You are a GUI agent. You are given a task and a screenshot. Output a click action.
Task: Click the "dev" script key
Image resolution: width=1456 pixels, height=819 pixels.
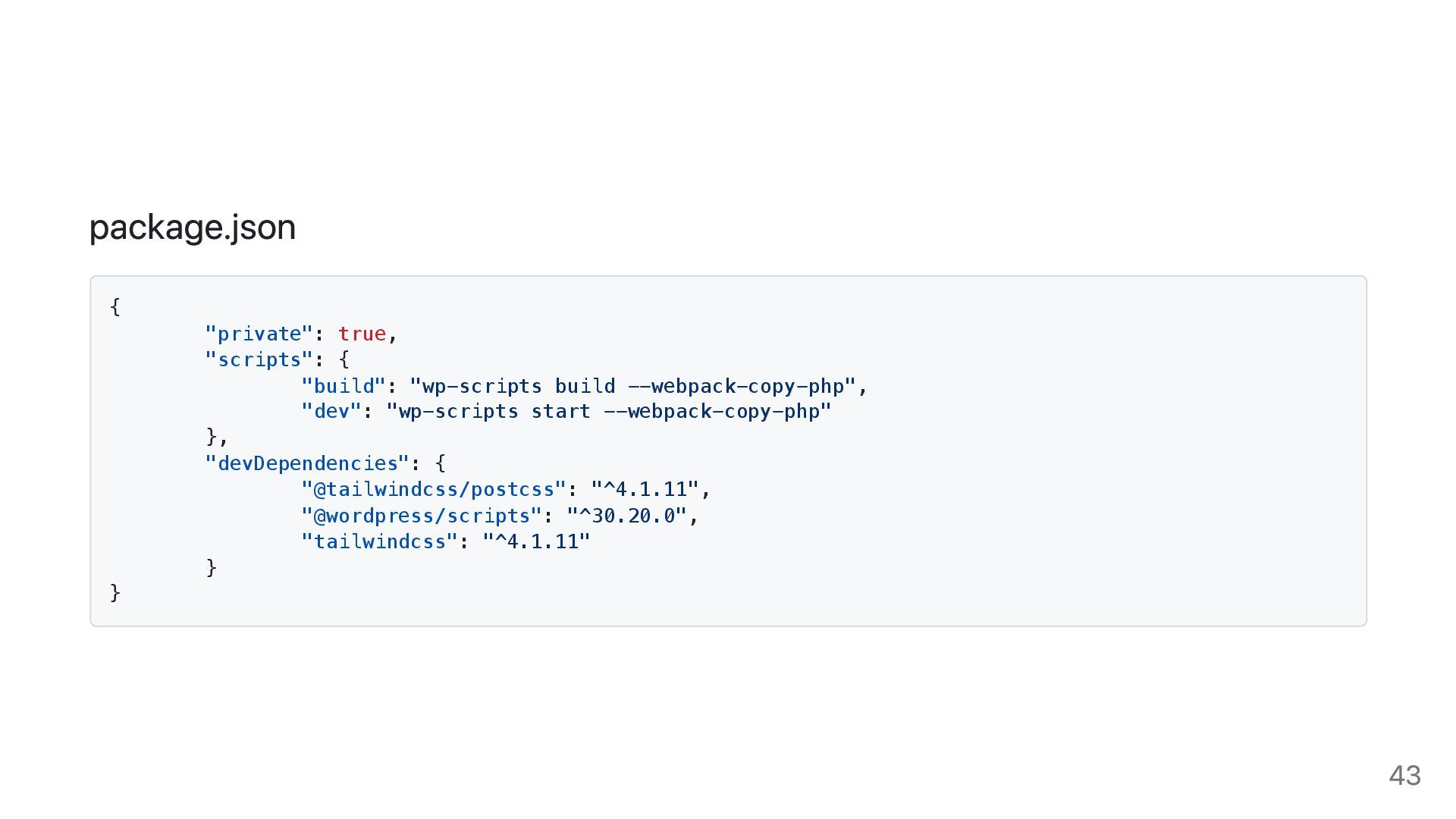[331, 411]
